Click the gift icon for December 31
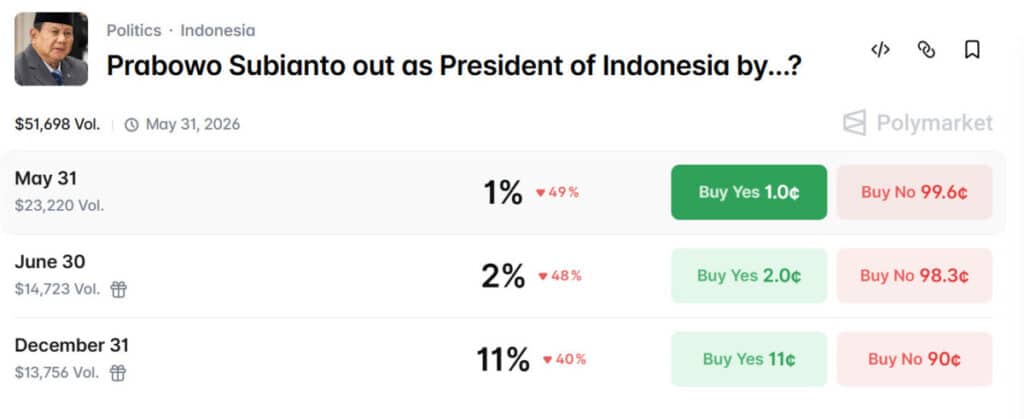The height and width of the screenshot is (419, 1024). (118, 373)
